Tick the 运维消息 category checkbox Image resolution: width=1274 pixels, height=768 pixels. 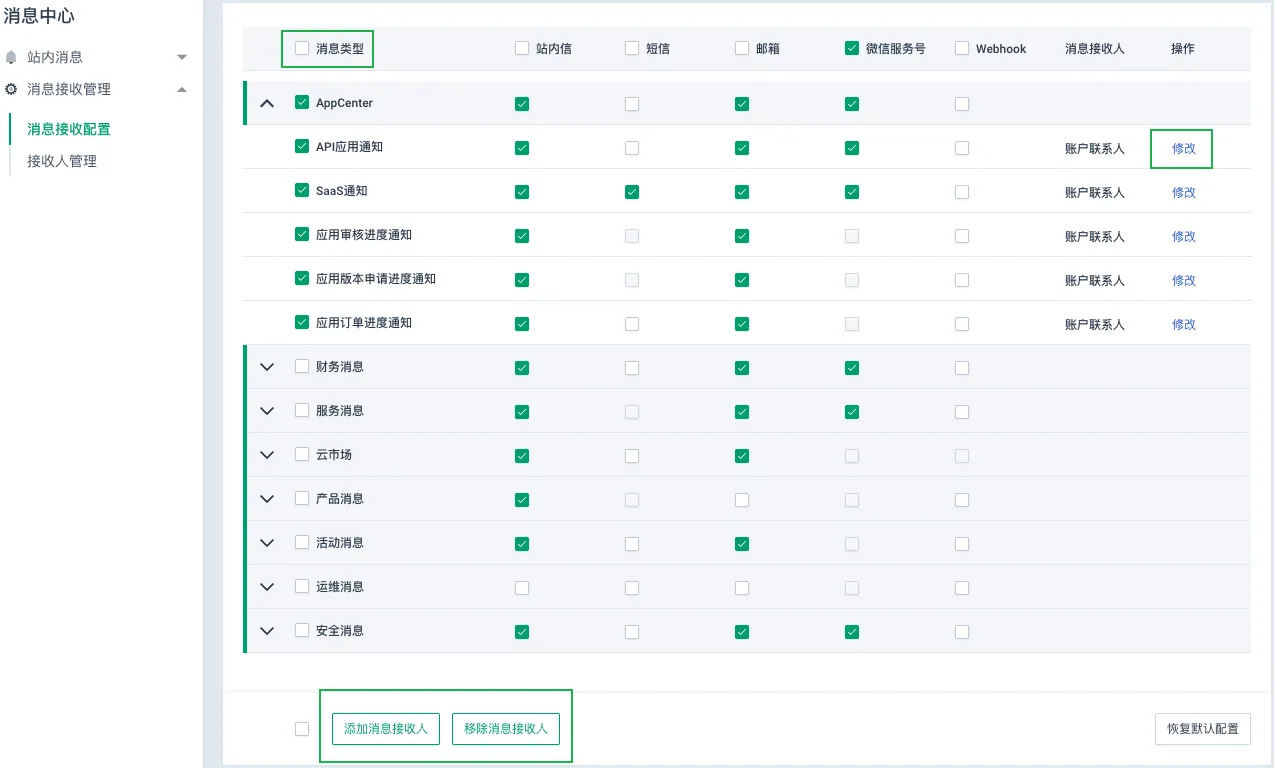pyautogui.click(x=302, y=587)
